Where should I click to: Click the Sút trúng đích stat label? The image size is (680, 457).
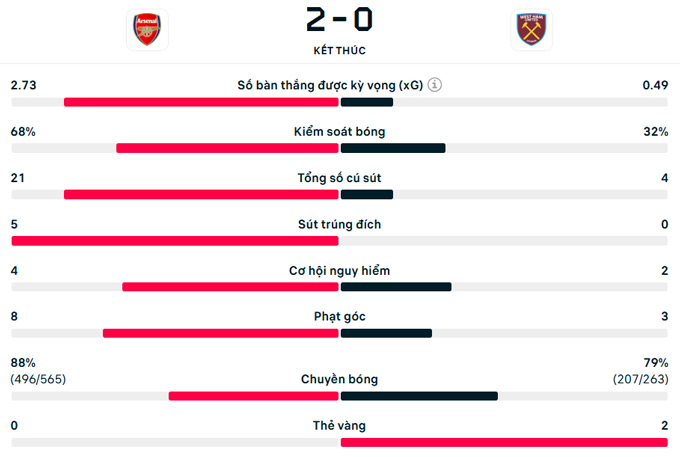339,224
